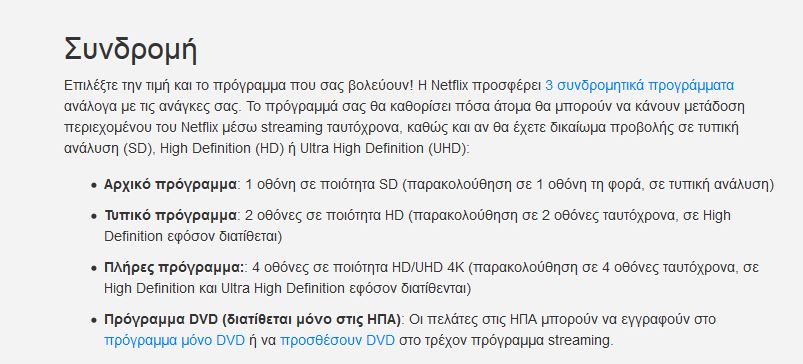Click the bullet before Αρχικό πρόγραμμα
This screenshot has width=803, height=364.
[94, 186]
